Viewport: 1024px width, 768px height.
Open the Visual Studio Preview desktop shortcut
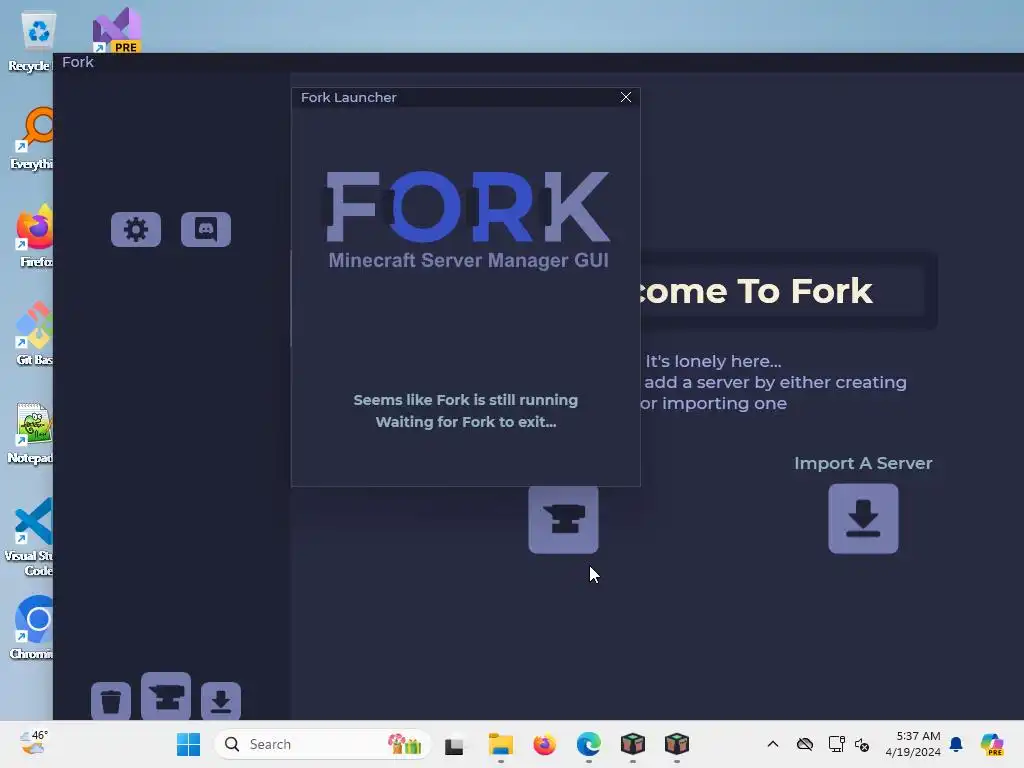pyautogui.click(x=117, y=30)
